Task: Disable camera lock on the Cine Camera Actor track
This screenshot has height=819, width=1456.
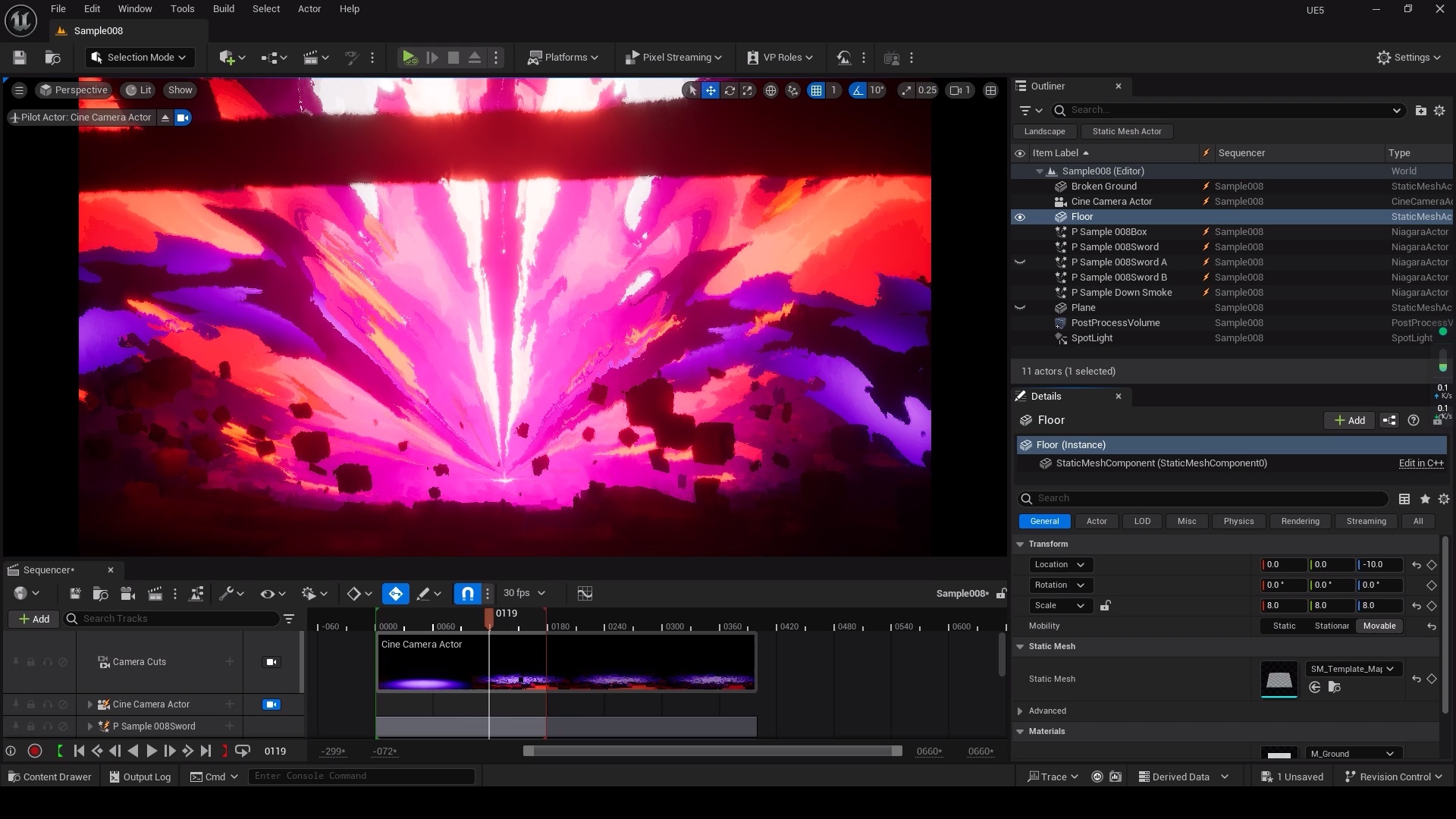Action: tap(271, 704)
